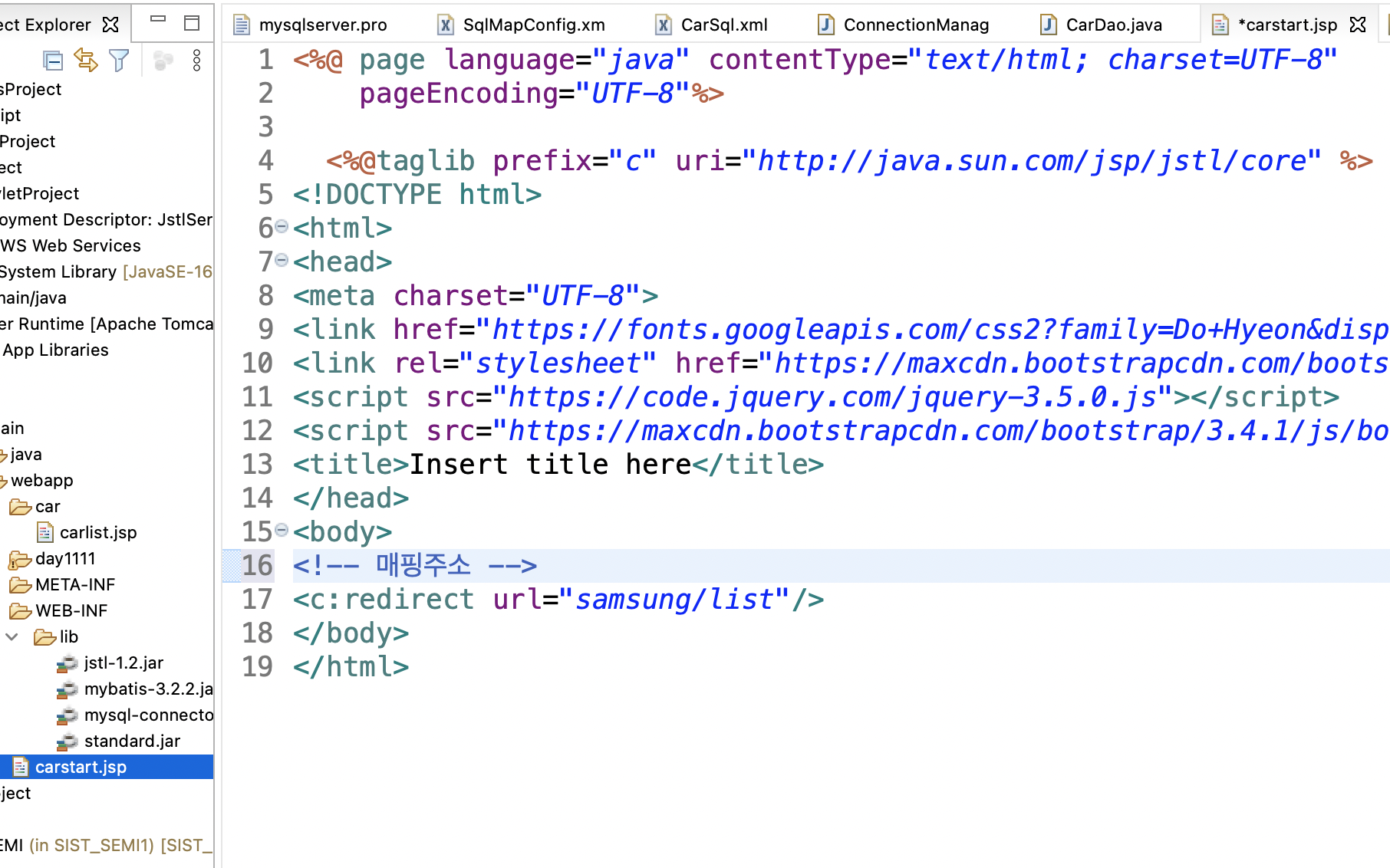
Task: Toggle Link with Editor icon
Action: (x=85, y=61)
